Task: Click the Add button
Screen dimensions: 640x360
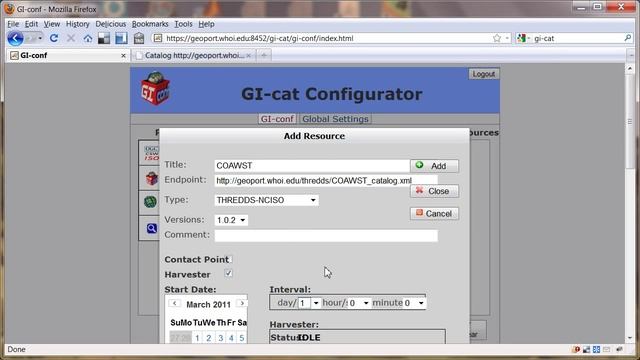Action: [434, 166]
